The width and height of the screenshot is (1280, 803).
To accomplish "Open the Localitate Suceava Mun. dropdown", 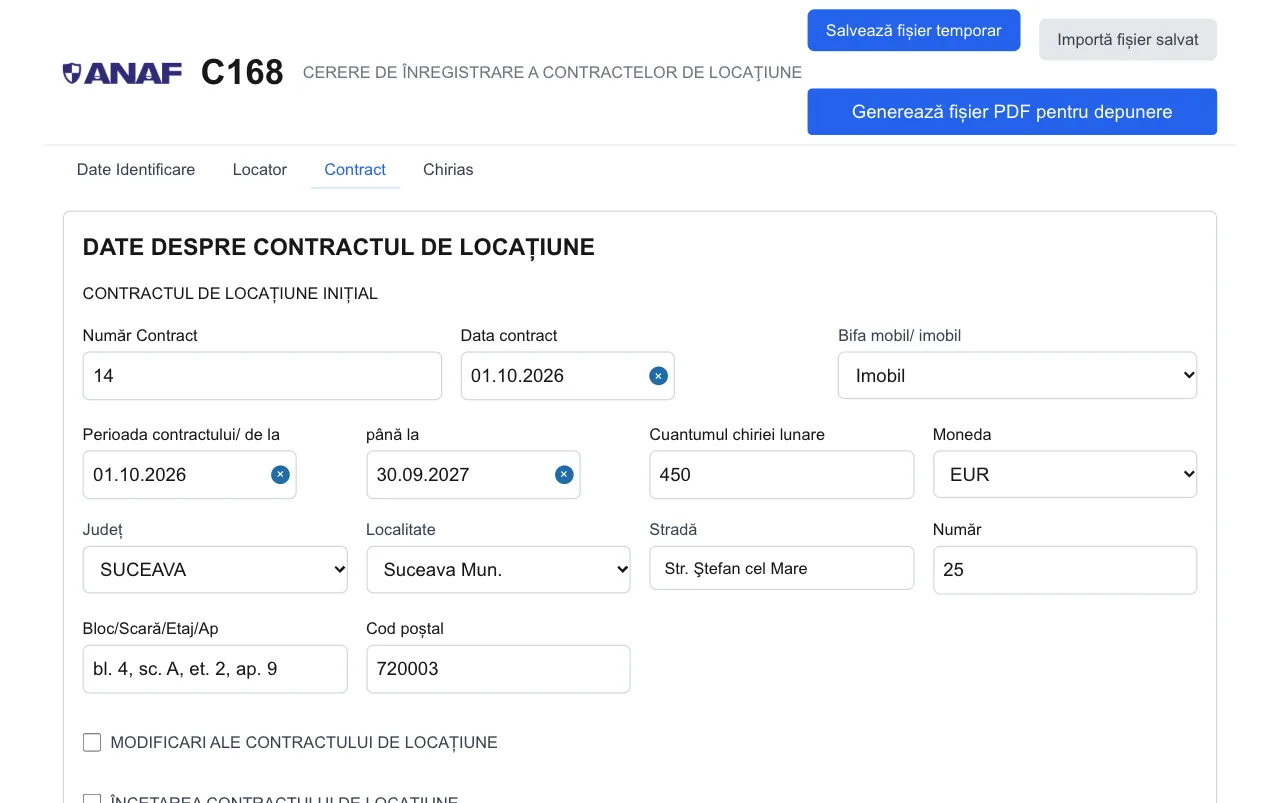I will (x=498, y=569).
